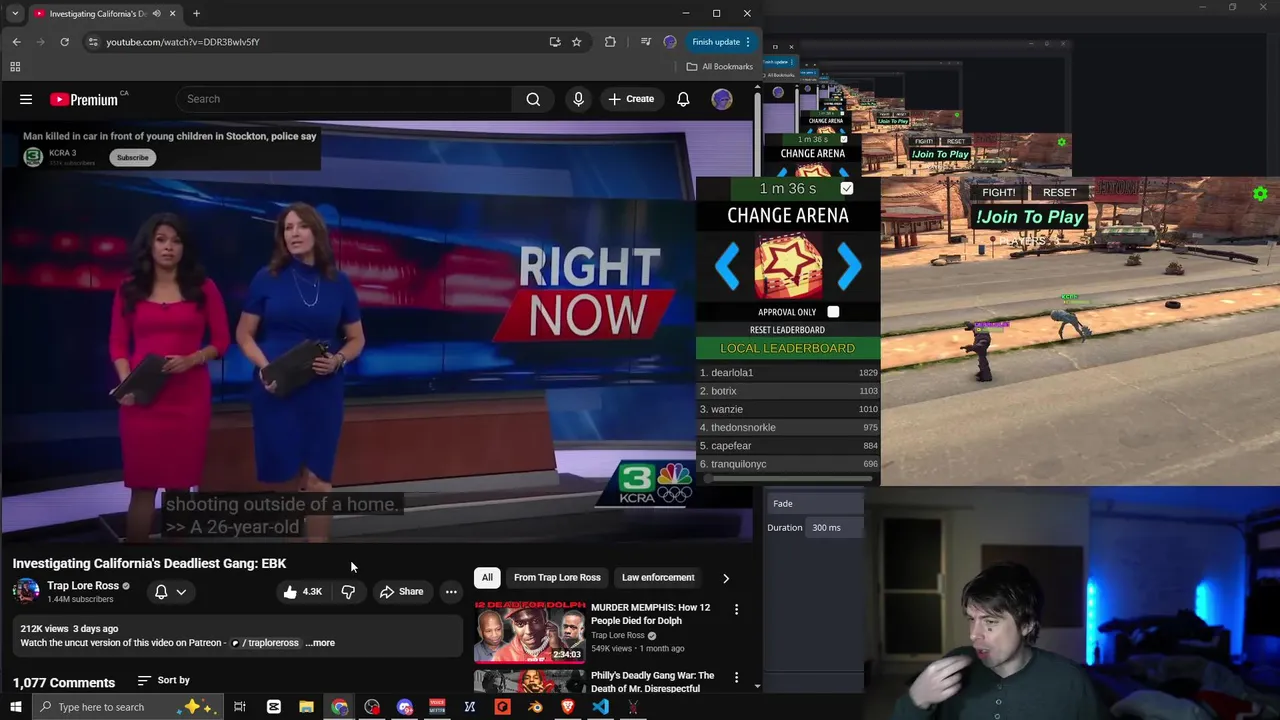1280x720 pixels.
Task: Open All Bookmarks folder
Action: pos(719,67)
